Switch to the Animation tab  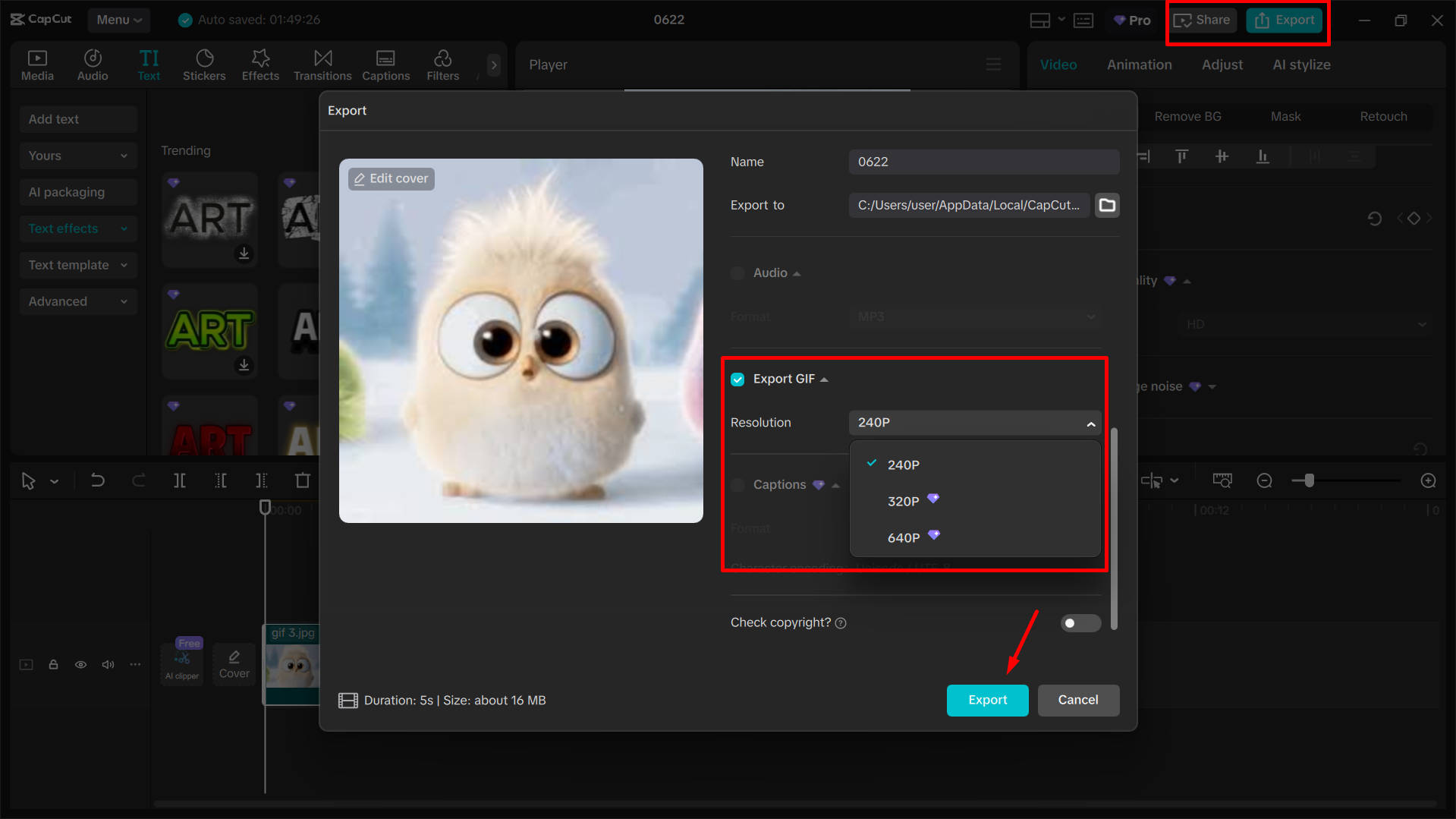pyautogui.click(x=1139, y=65)
